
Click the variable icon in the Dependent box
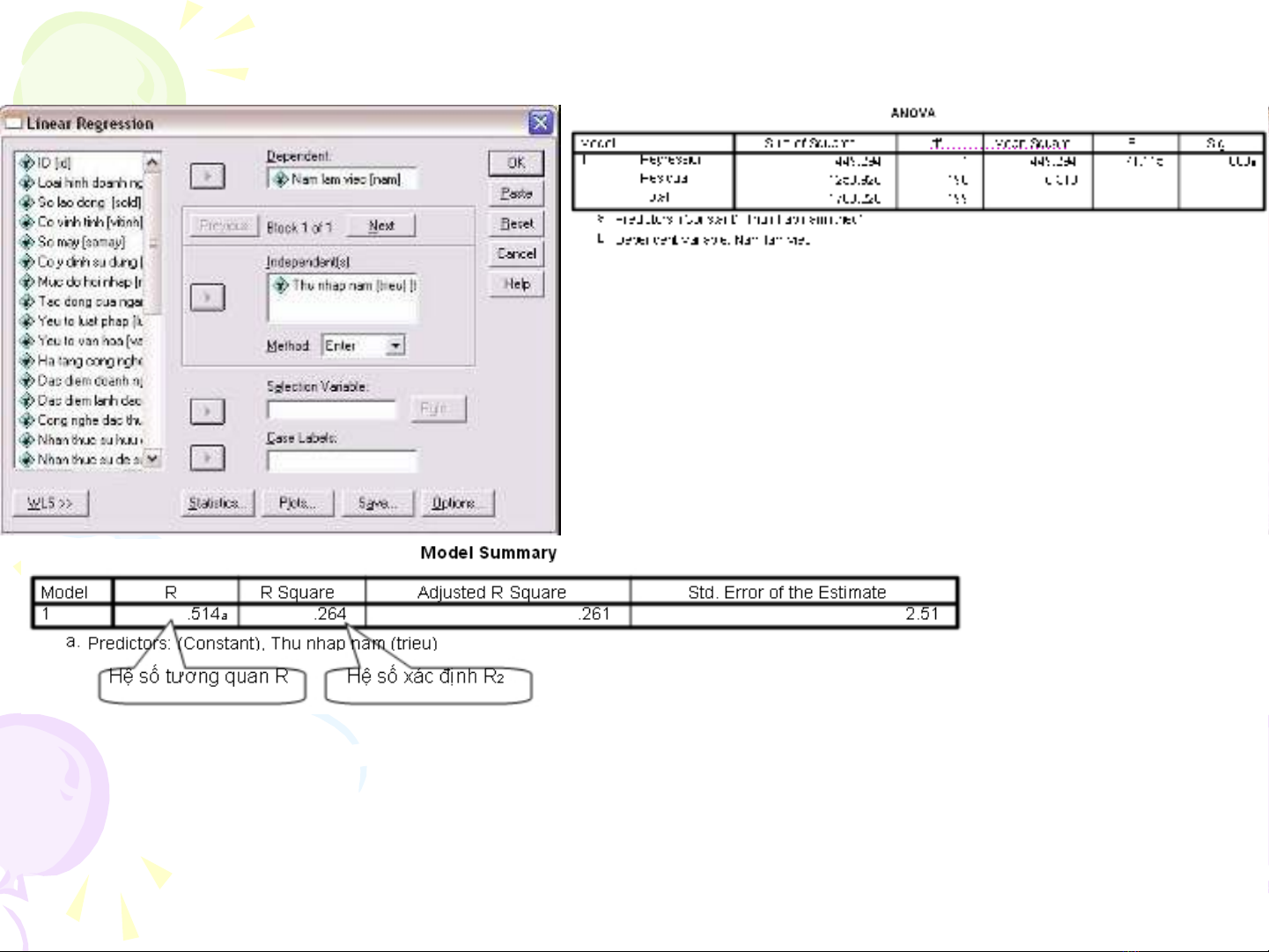[281, 180]
